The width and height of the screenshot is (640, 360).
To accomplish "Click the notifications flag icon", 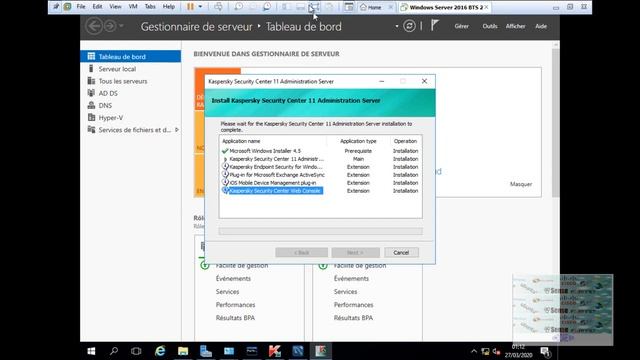I will [435, 25].
